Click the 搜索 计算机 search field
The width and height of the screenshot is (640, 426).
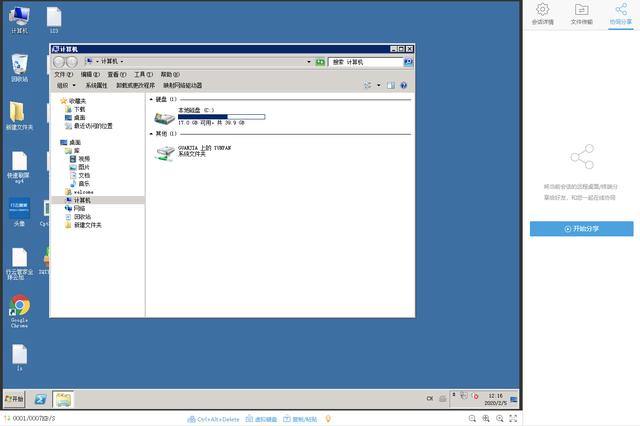(x=366, y=62)
